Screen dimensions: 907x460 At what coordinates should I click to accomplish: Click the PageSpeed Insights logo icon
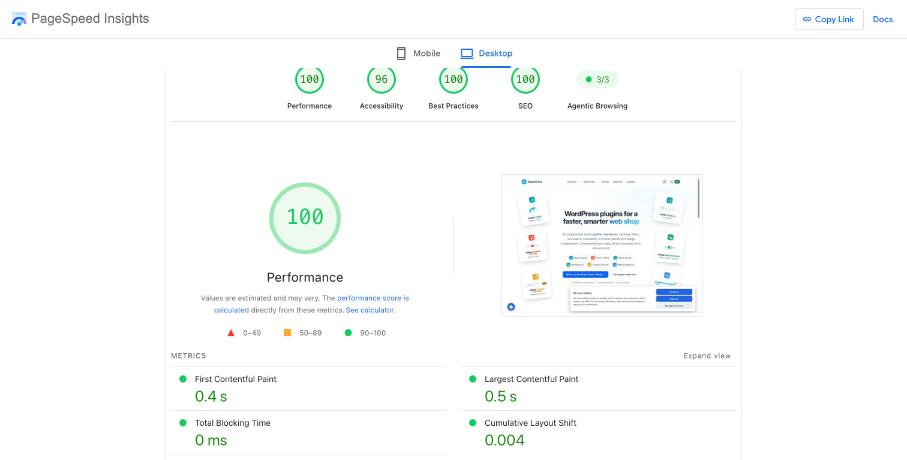19,19
